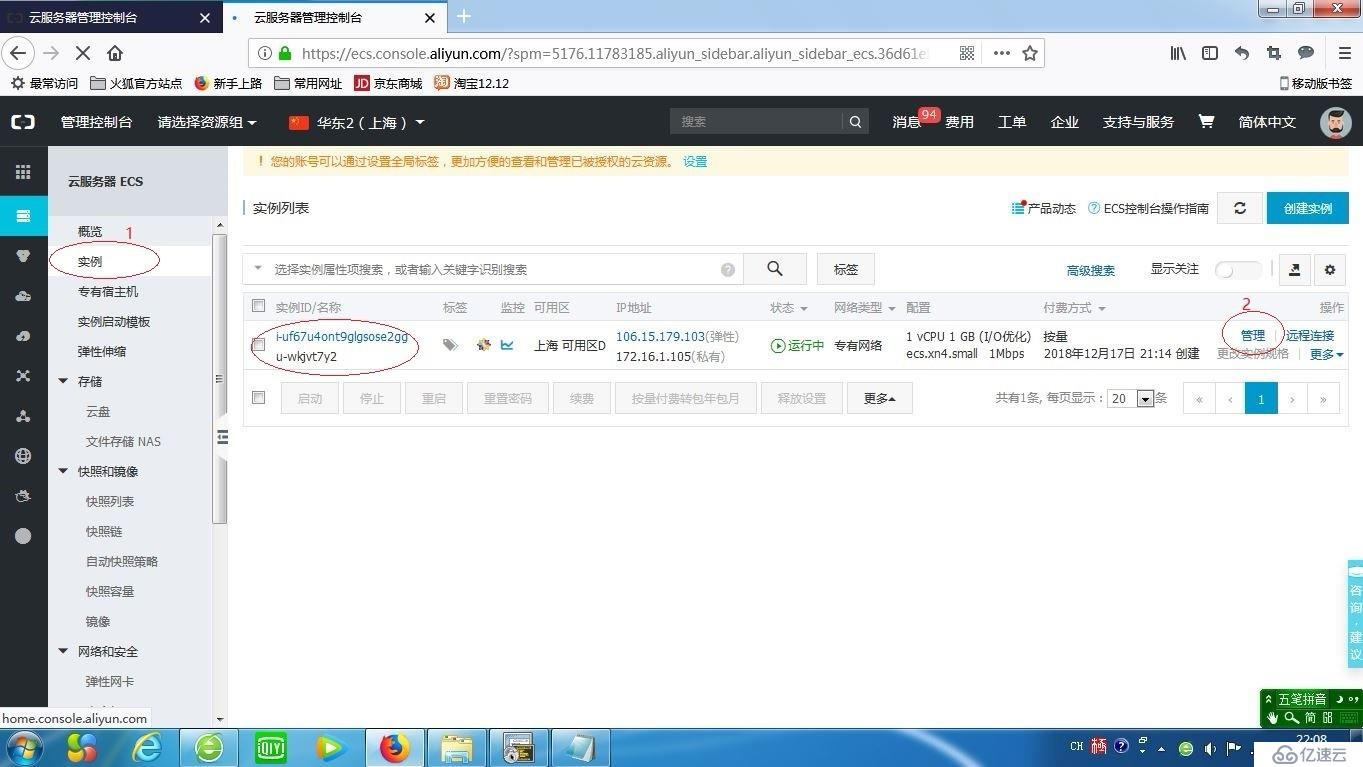This screenshot has height=767, width=1363.
Task: Select instance i-uf67u4ont9glgsose2gg checkbox
Action: click(x=259, y=345)
